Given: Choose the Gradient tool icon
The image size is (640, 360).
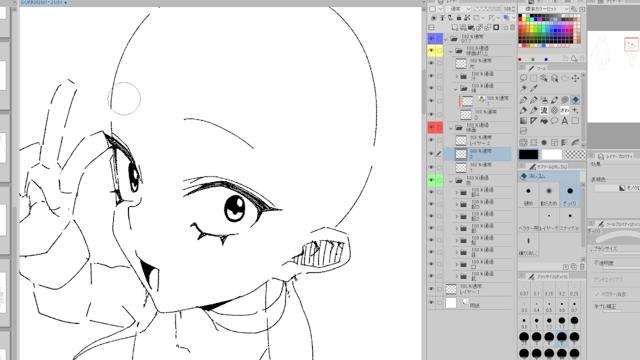Looking at the screenshot, I should tap(524, 121).
